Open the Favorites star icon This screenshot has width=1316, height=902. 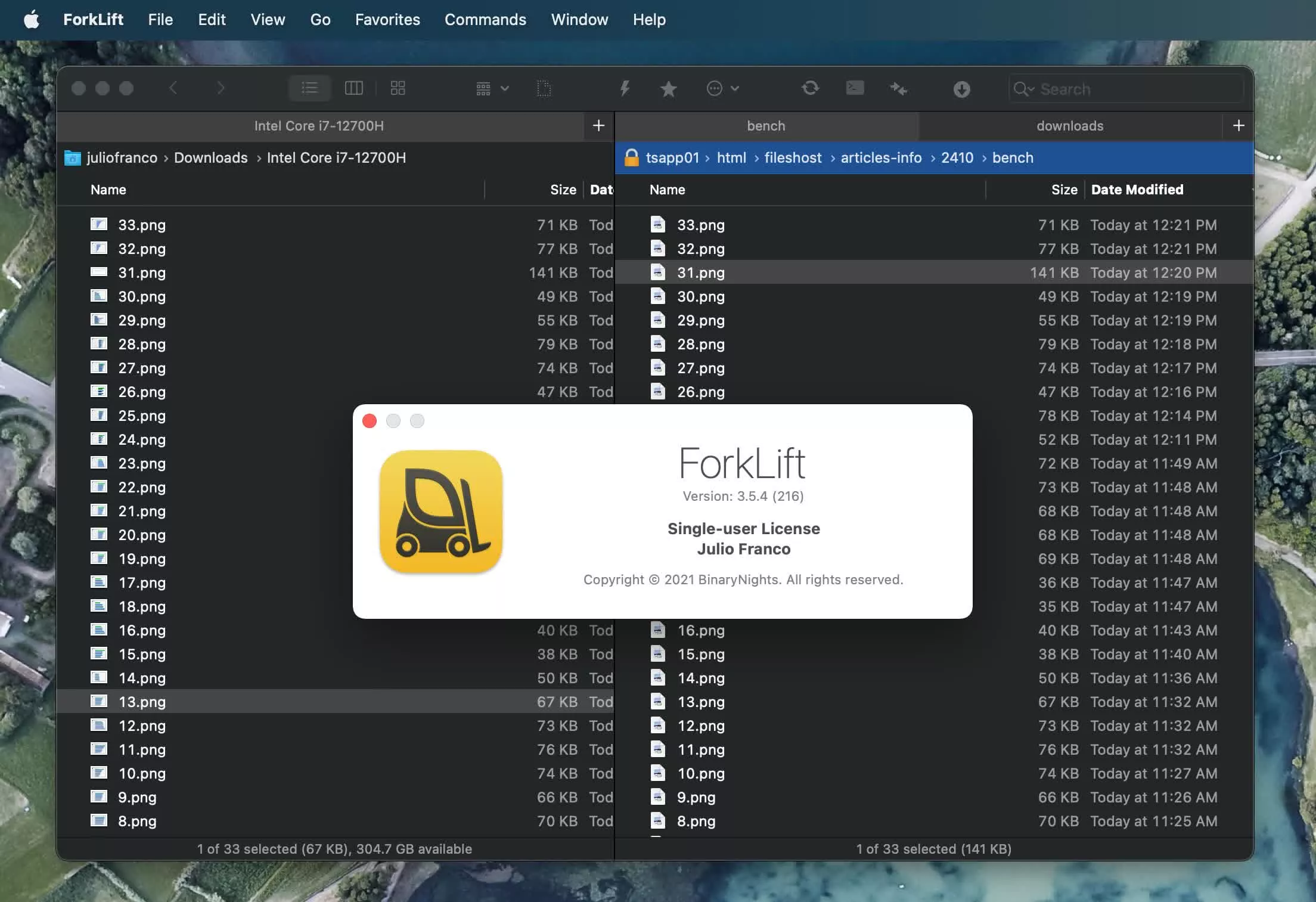click(668, 89)
